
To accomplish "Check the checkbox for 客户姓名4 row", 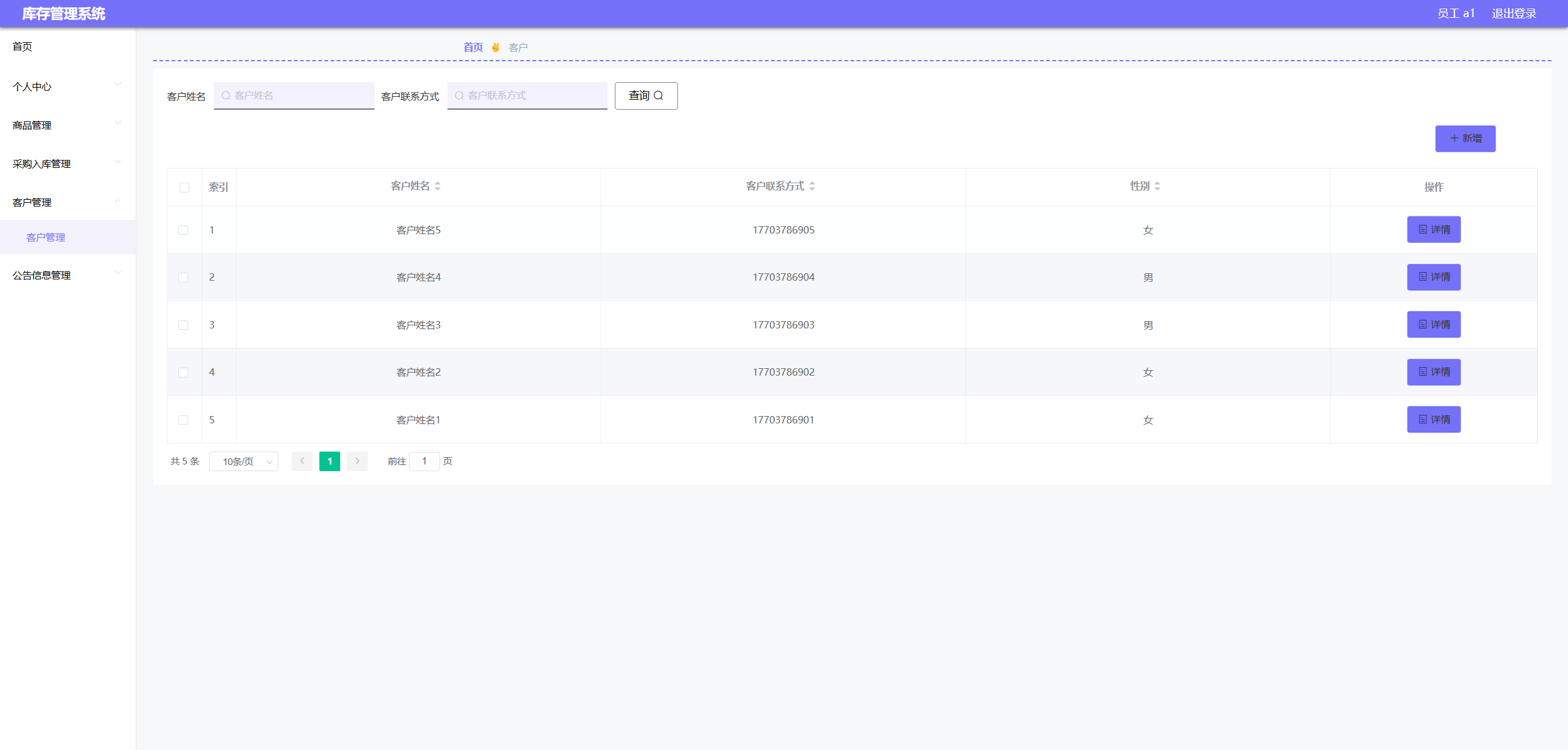I will (183, 278).
